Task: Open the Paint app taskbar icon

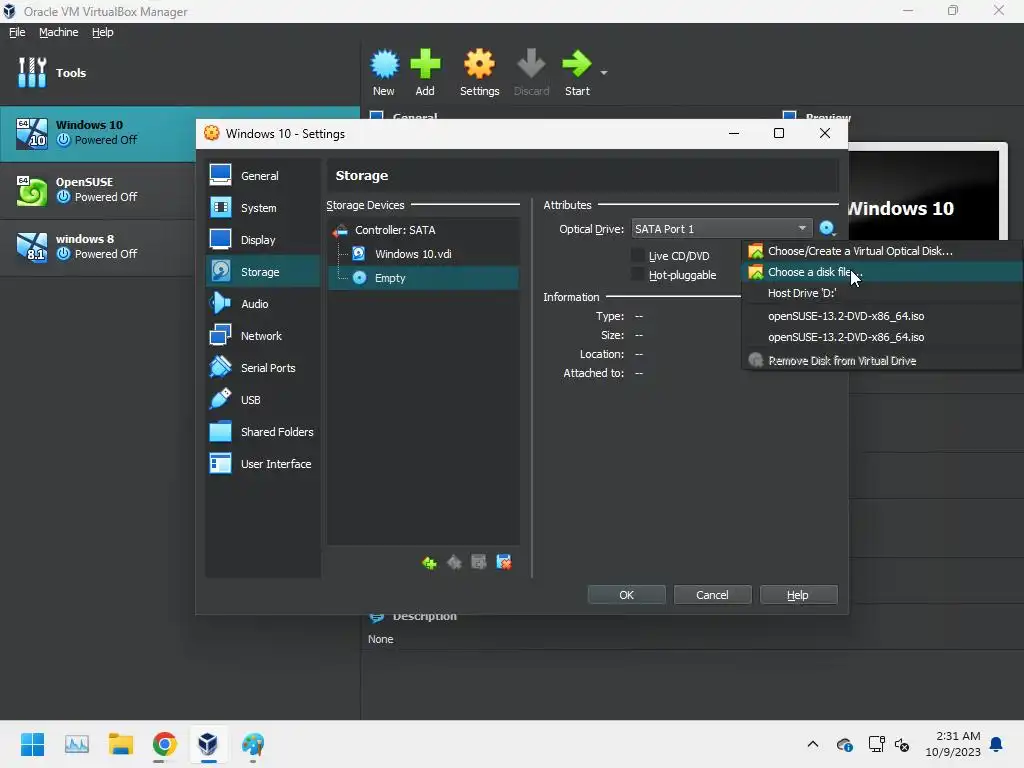Action: 253,744
